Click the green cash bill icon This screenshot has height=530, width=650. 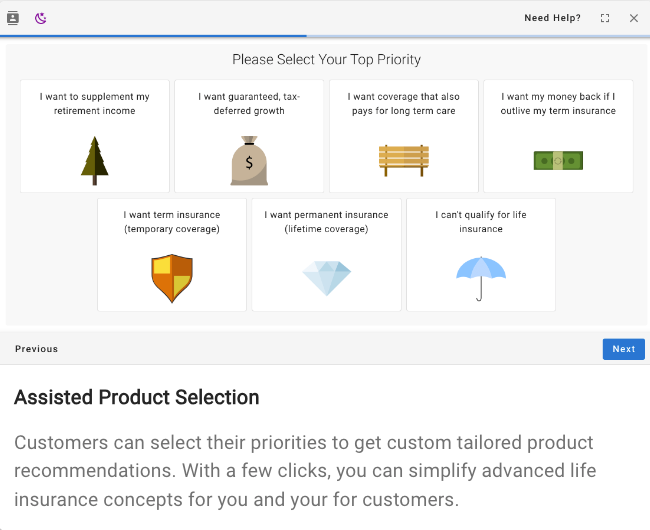pos(558,160)
